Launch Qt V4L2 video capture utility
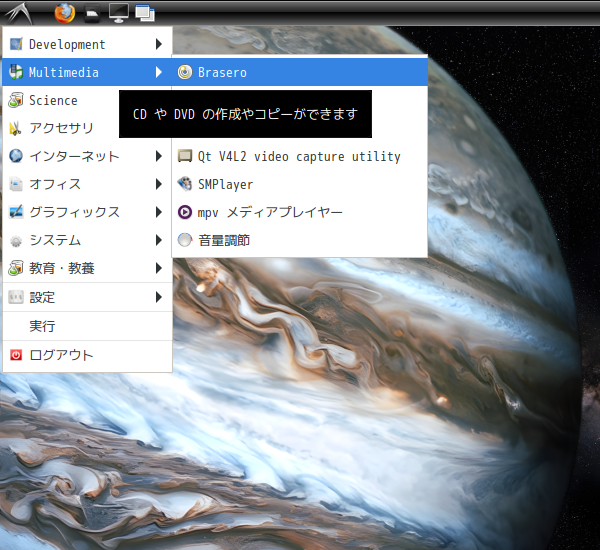The width and height of the screenshot is (600, 550). 300,156
